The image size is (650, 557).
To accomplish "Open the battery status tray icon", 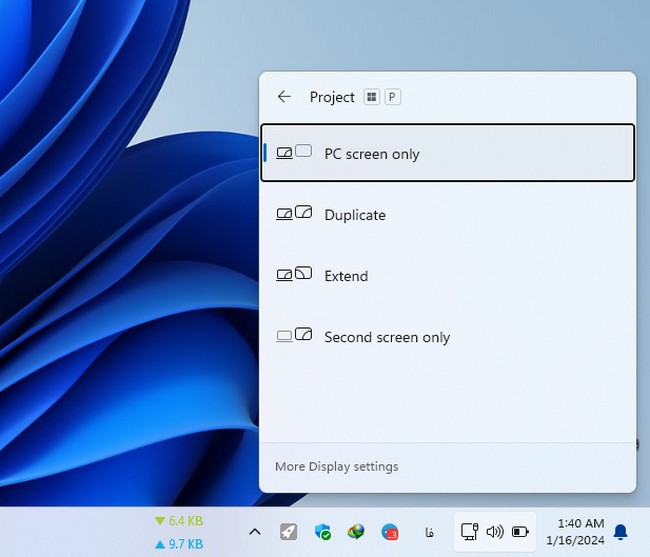I will [520, 532].
